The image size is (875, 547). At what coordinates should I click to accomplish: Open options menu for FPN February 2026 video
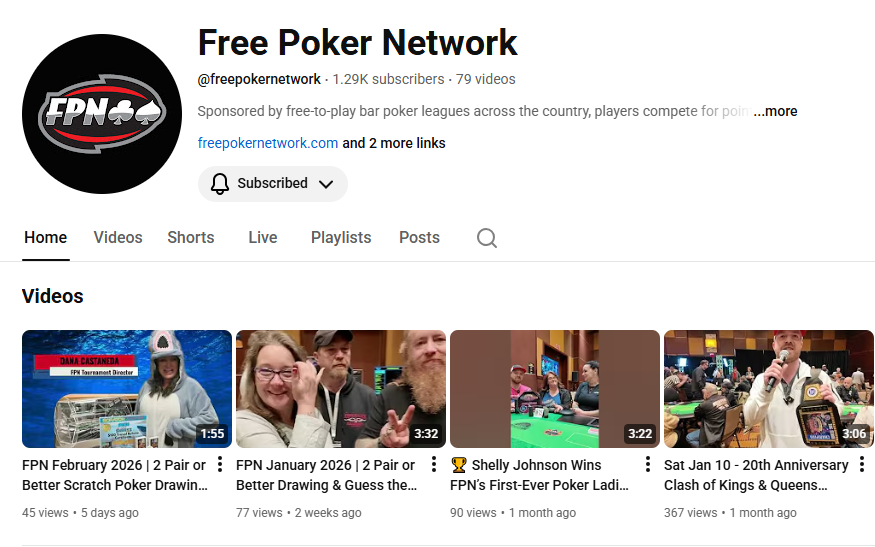pos(220,464)
